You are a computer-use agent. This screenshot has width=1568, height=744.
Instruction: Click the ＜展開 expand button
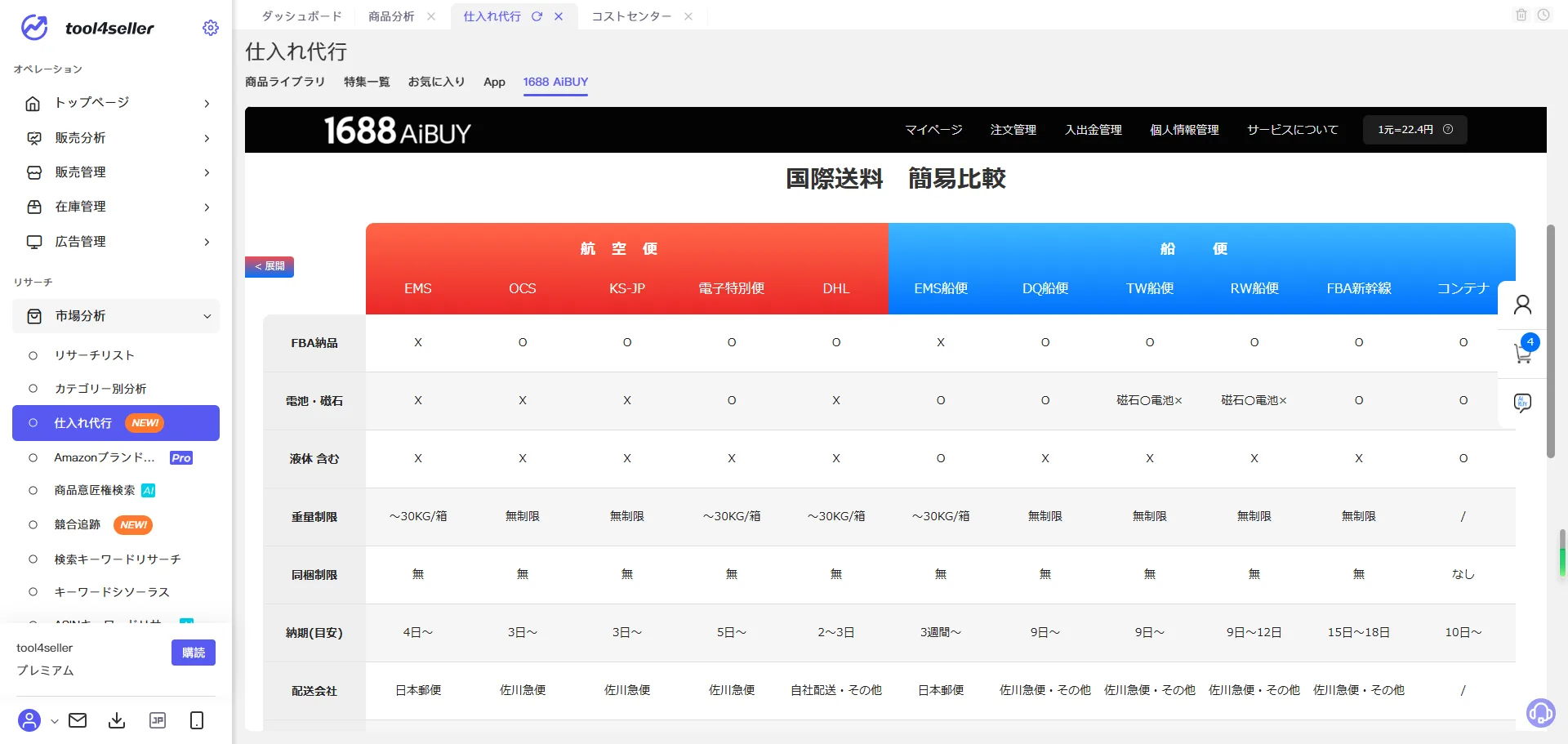click(269, 266)
